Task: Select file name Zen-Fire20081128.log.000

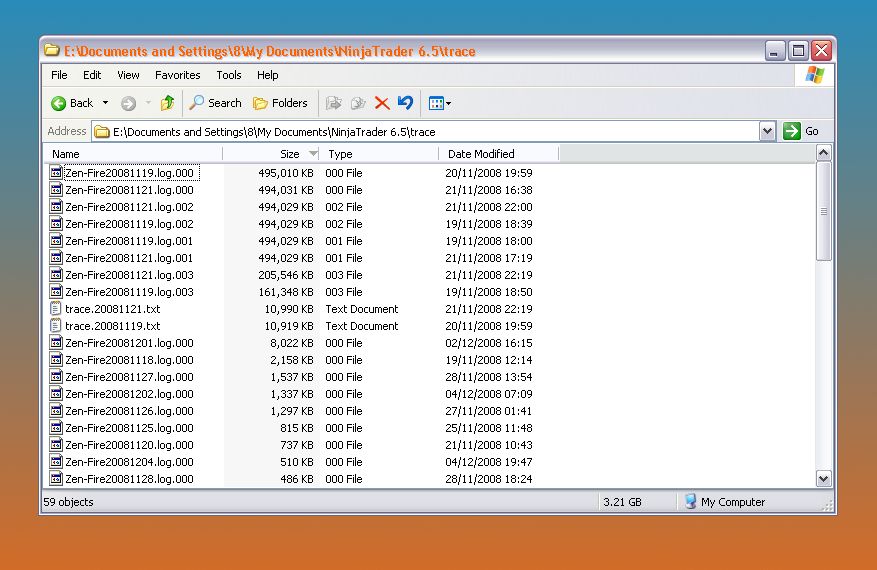Action: pos(129,479)
